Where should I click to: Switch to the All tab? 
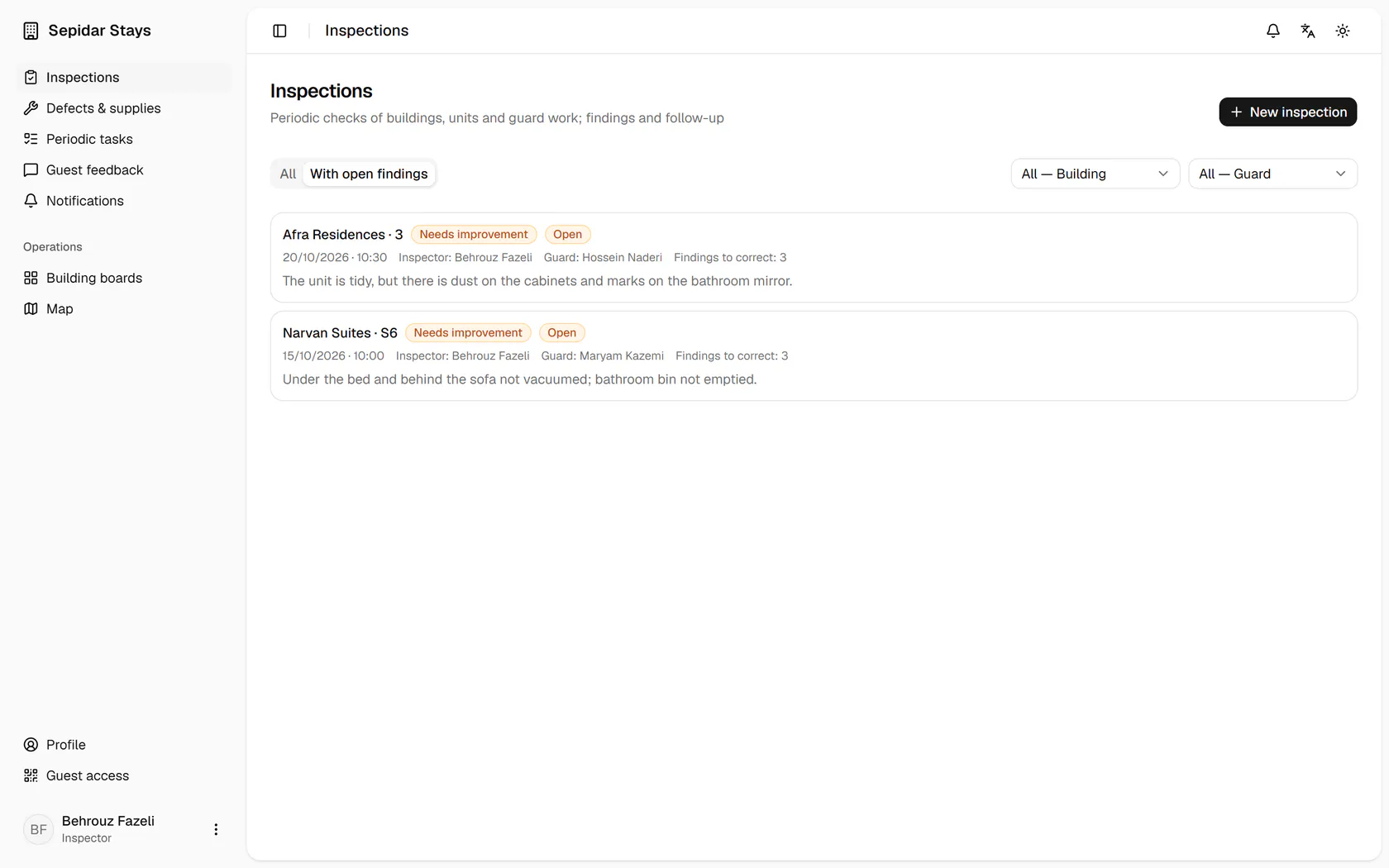pyautogui.click(x=288, y=174)
